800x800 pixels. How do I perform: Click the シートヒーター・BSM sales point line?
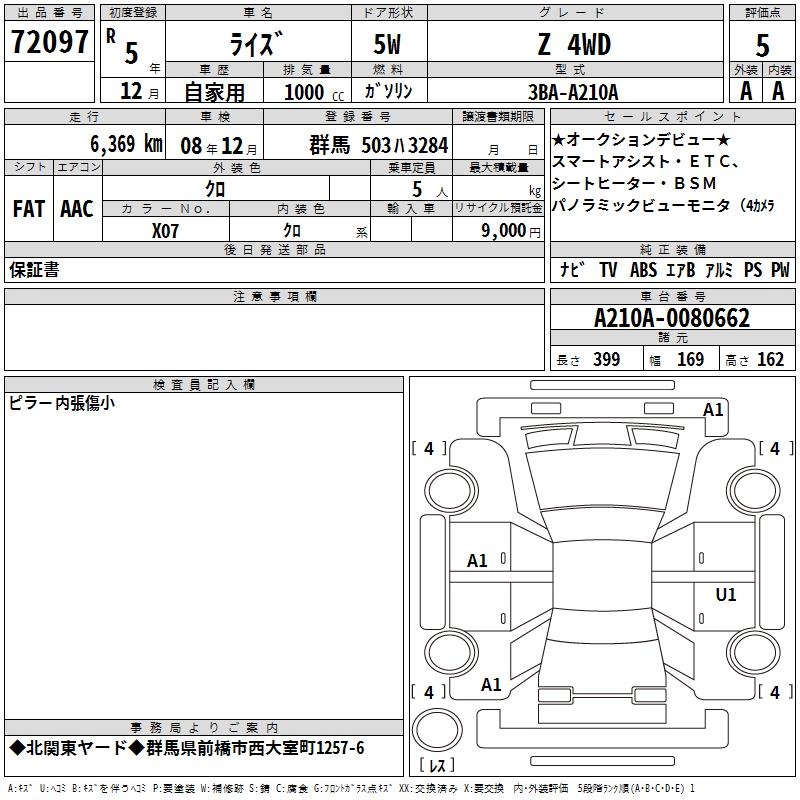pyautogui.click(x=634, y=183)
